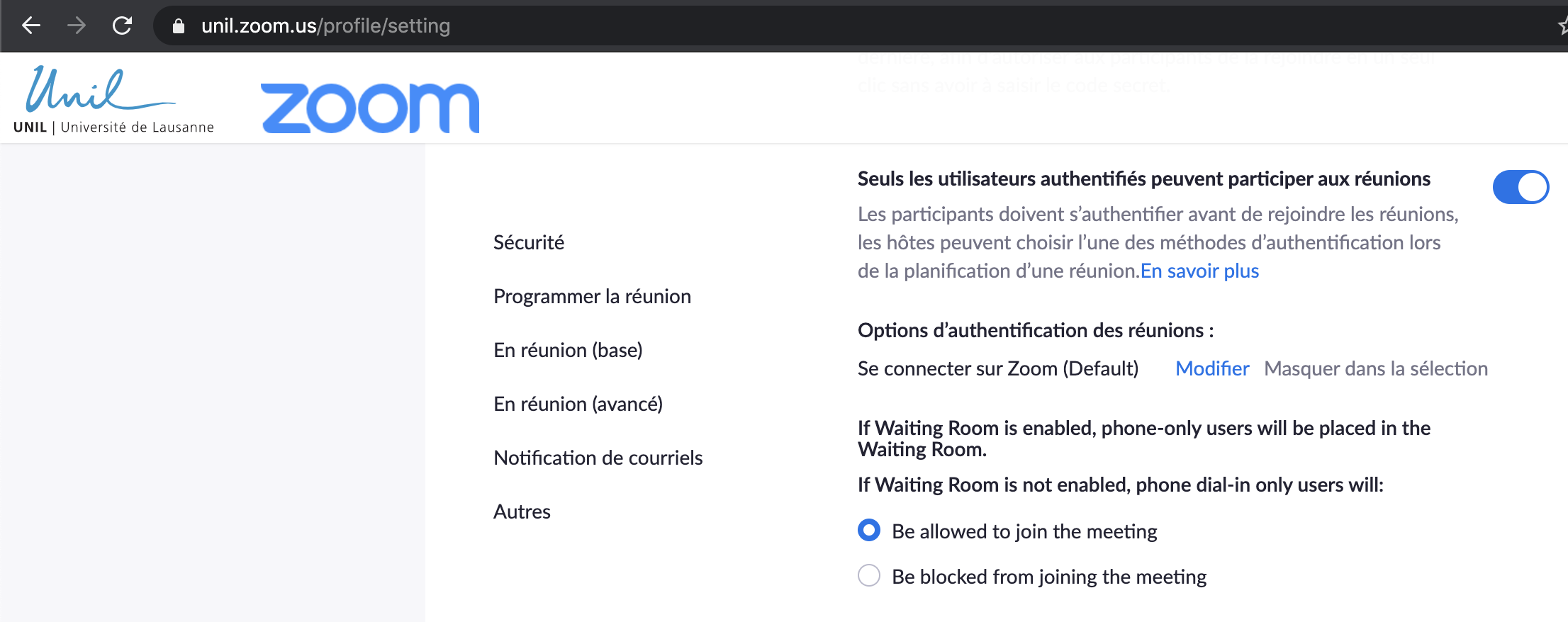Go to the Autres section
The width and height of the screenshot is (1568, 622).
[522, 511]
